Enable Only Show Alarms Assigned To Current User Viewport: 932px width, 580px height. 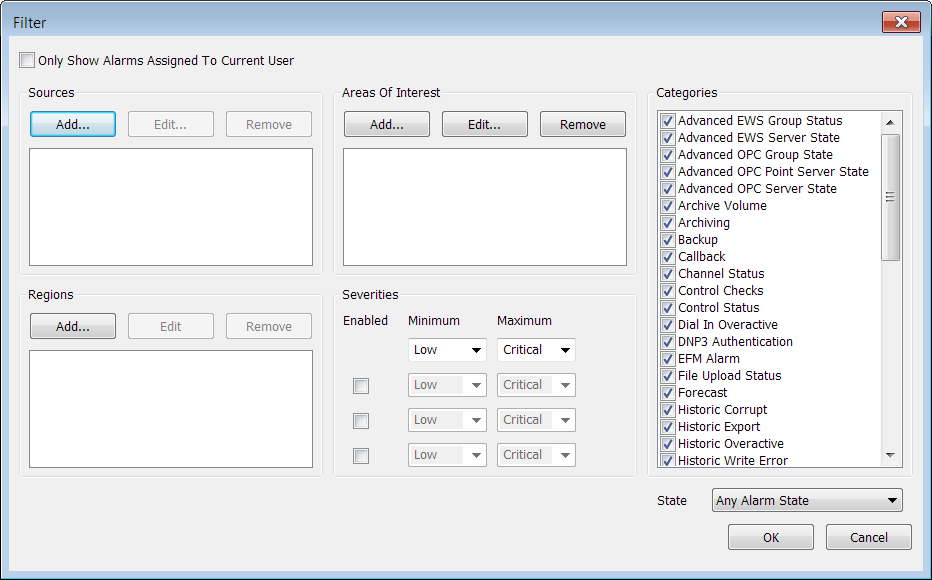click(x=27, y=60)
